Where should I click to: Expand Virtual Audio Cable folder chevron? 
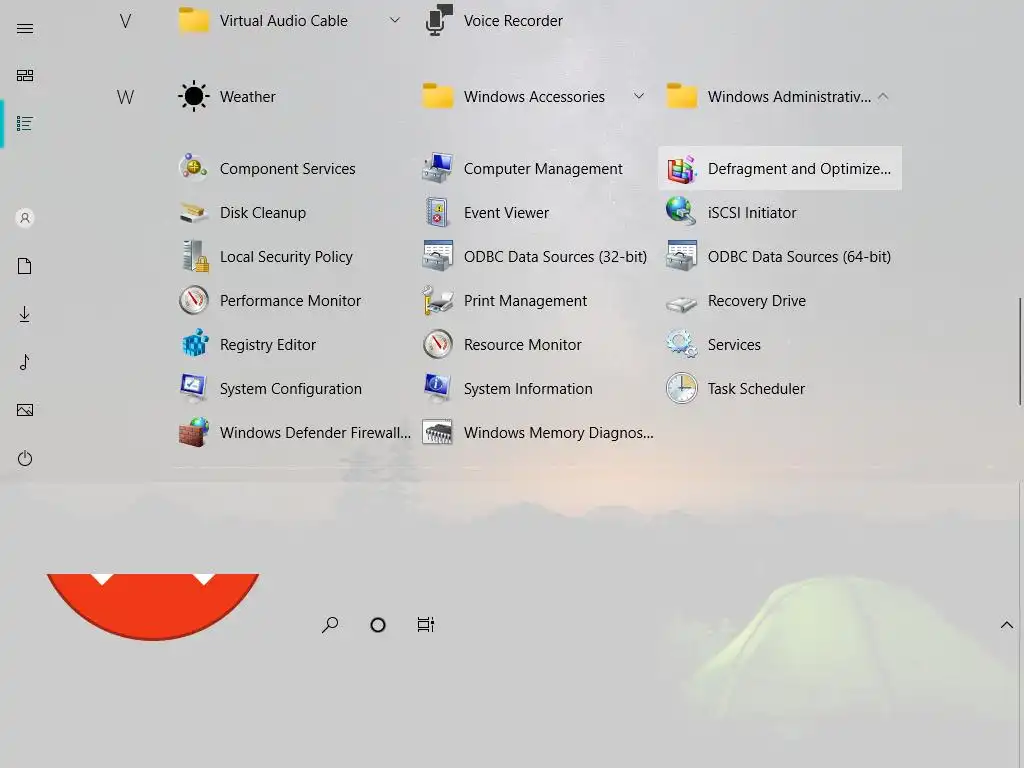coord(394,20)
